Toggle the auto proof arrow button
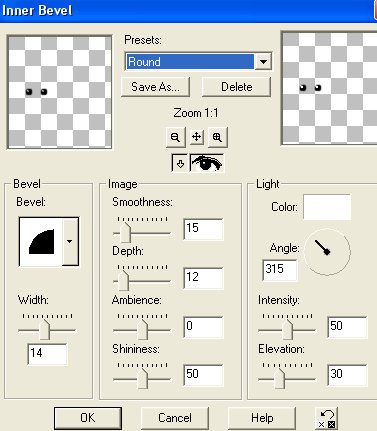The height and width of the screenshot is (431, 377). (x=180, y=163)
